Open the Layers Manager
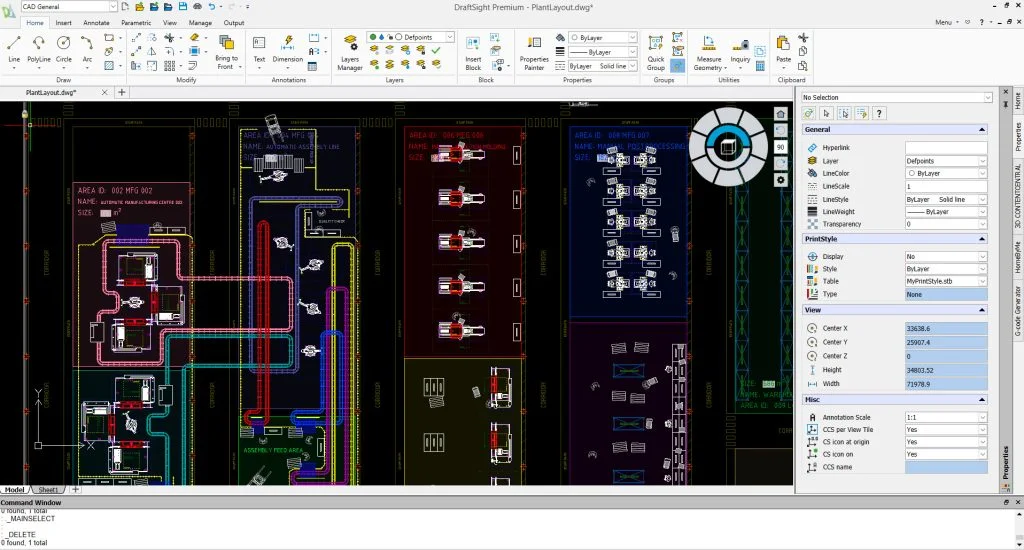Screen dimensions: 1024x550 coord(350,52)
